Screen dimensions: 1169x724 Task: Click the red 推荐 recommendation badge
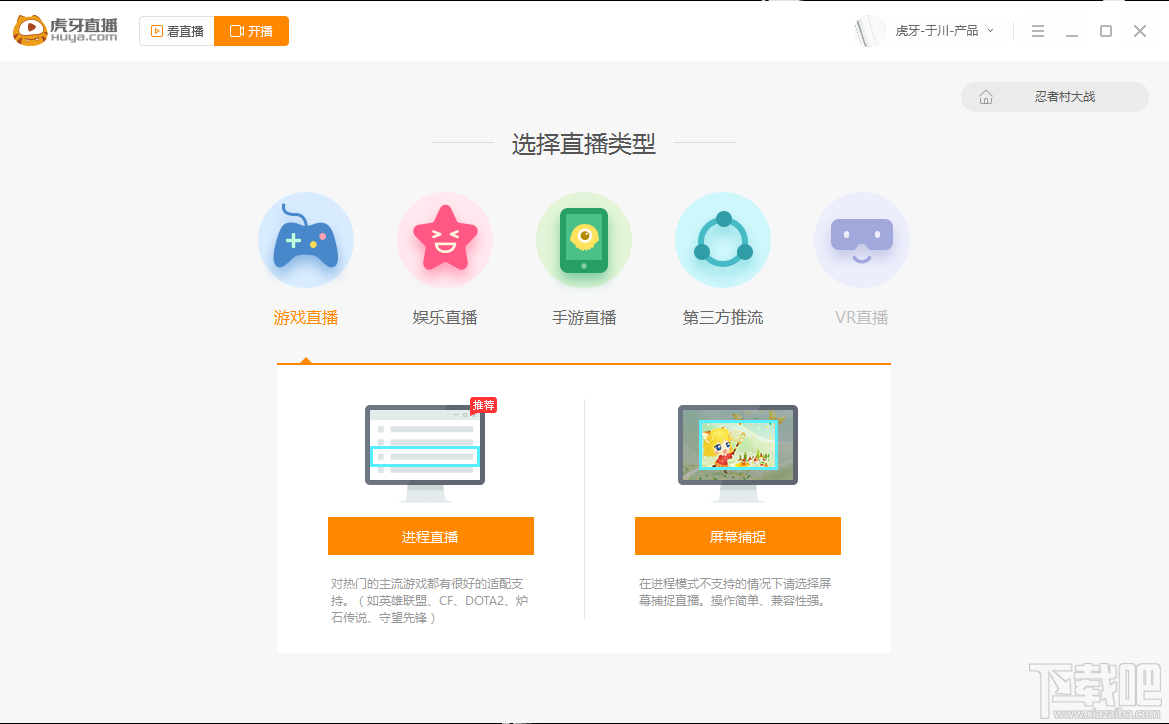483,405
